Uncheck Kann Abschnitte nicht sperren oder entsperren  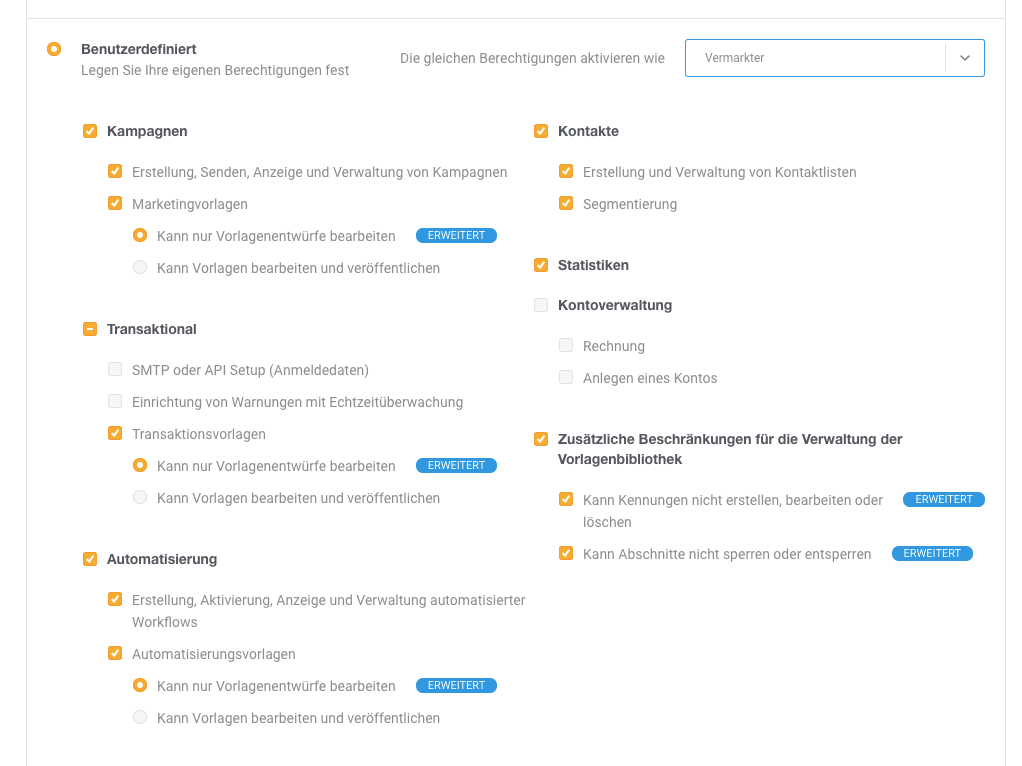coord(566,553)
